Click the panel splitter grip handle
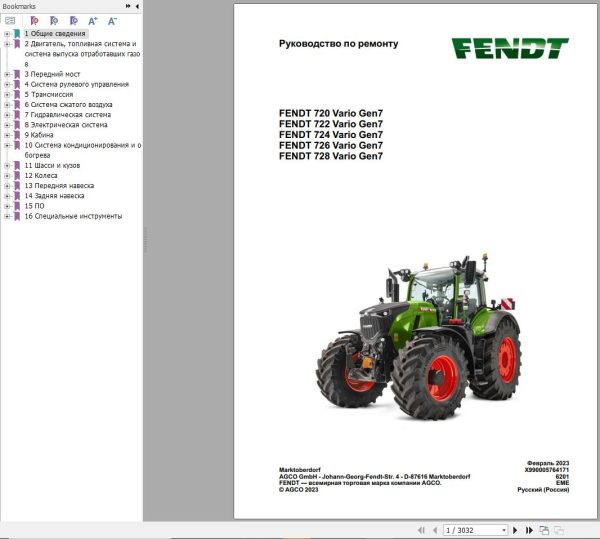Screen dimensions: 600x539 click(x=146, y=240)
